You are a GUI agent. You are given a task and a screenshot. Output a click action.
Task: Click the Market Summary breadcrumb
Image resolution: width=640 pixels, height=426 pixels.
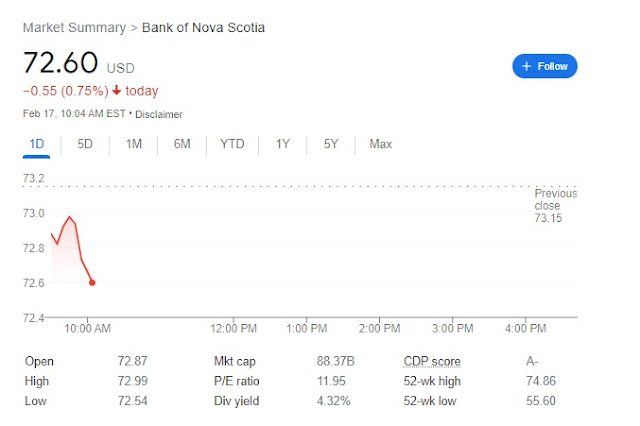(74, 27)
